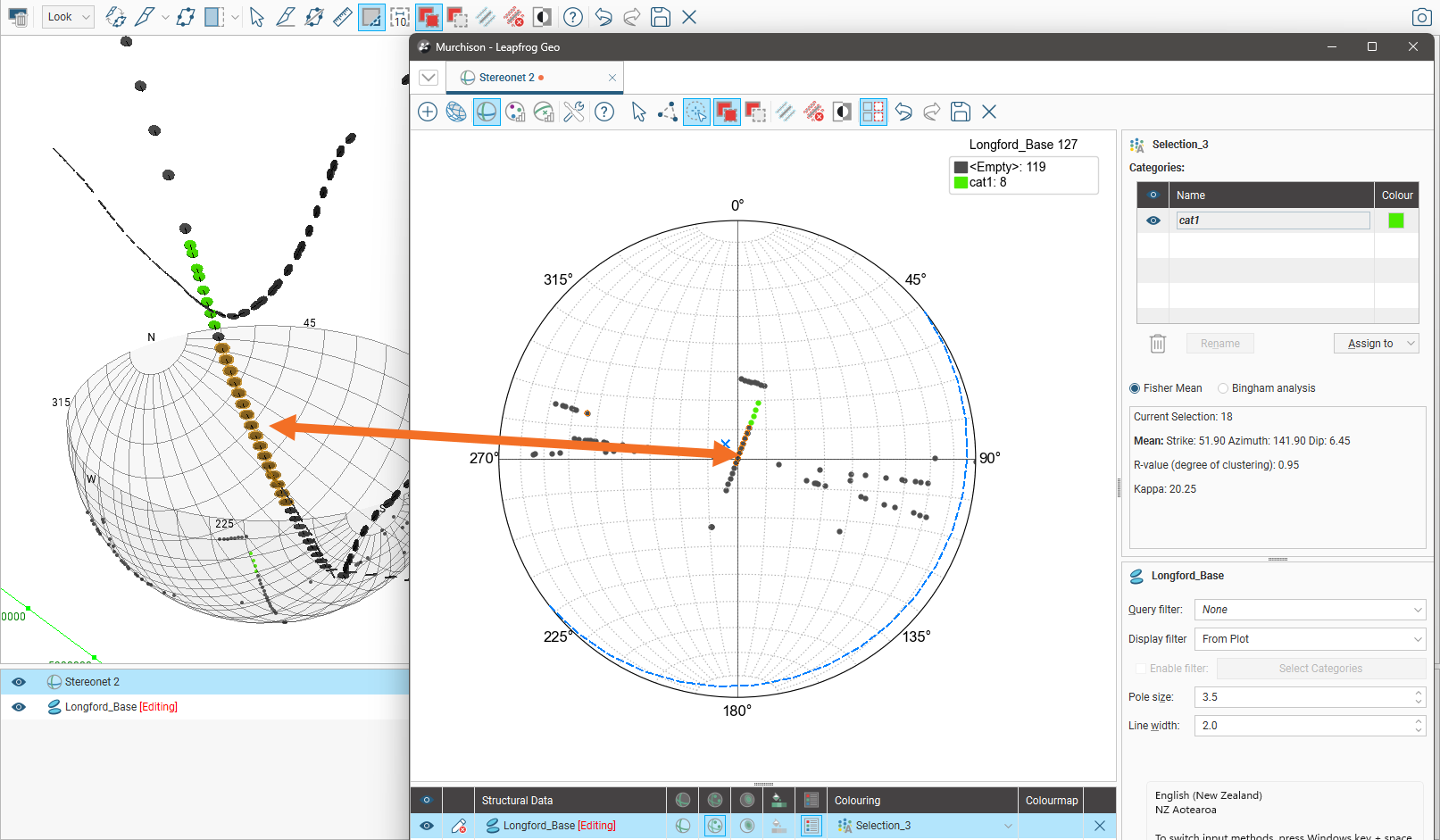Hide the cat1 category with its eye icon
Screen dimensions: 1440x840
pyautogui.click(x=1153, y=220)
